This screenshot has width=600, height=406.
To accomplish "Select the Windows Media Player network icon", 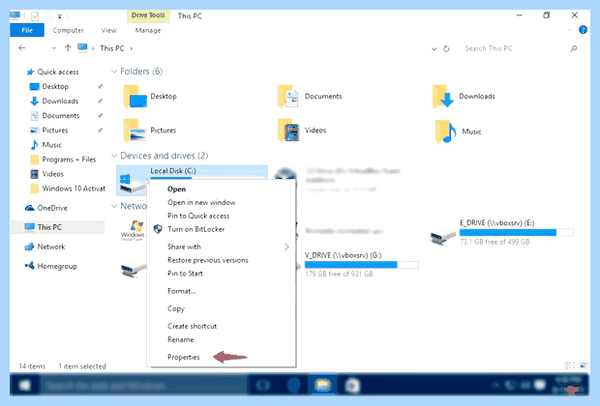I will tap(133, 229).
